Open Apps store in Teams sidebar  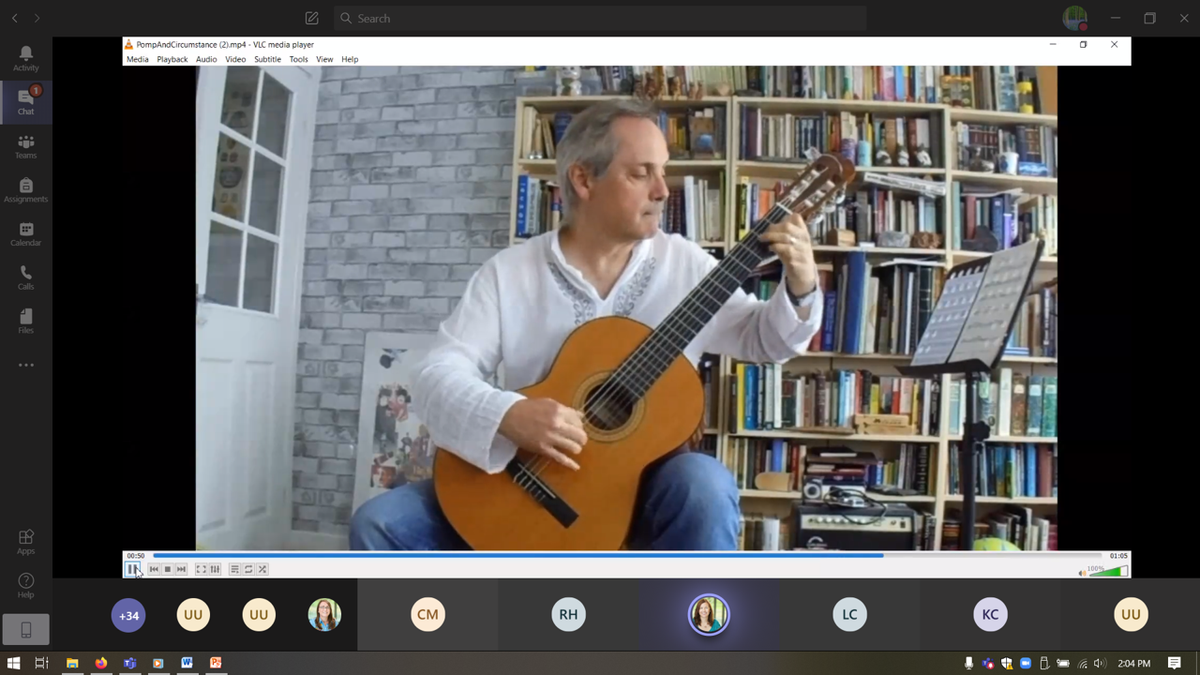26,542
